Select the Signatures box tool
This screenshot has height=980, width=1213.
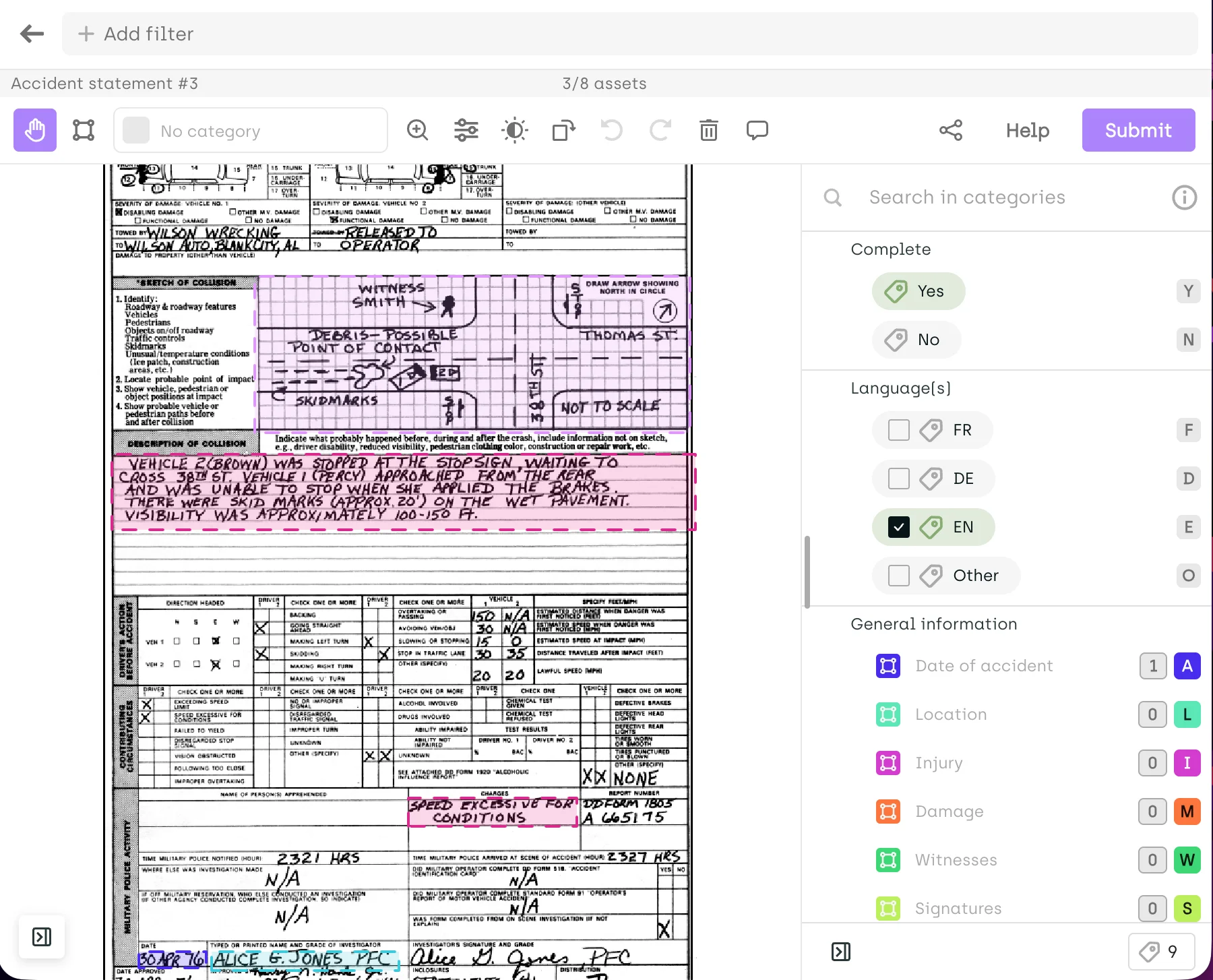click(x=888, y=909)
